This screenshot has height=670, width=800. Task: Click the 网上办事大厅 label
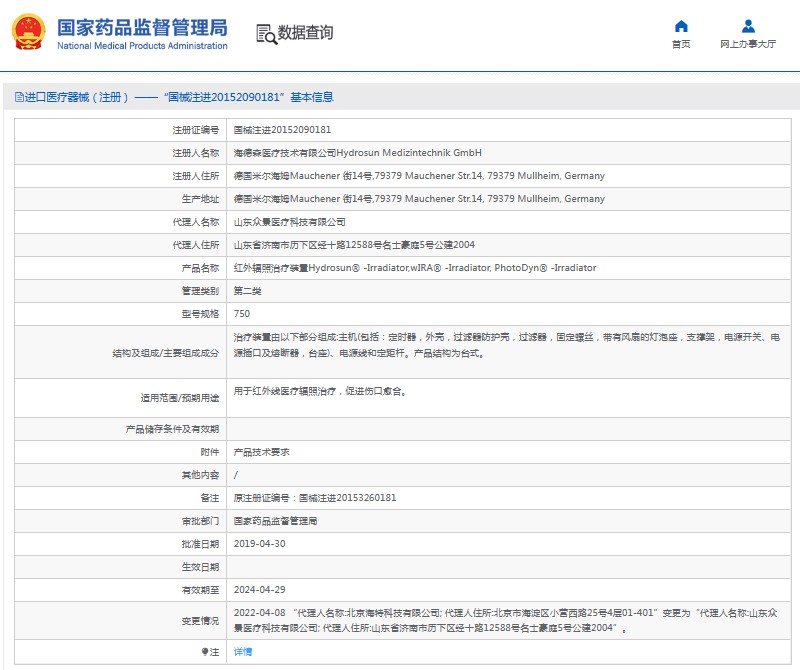[748, 44]
